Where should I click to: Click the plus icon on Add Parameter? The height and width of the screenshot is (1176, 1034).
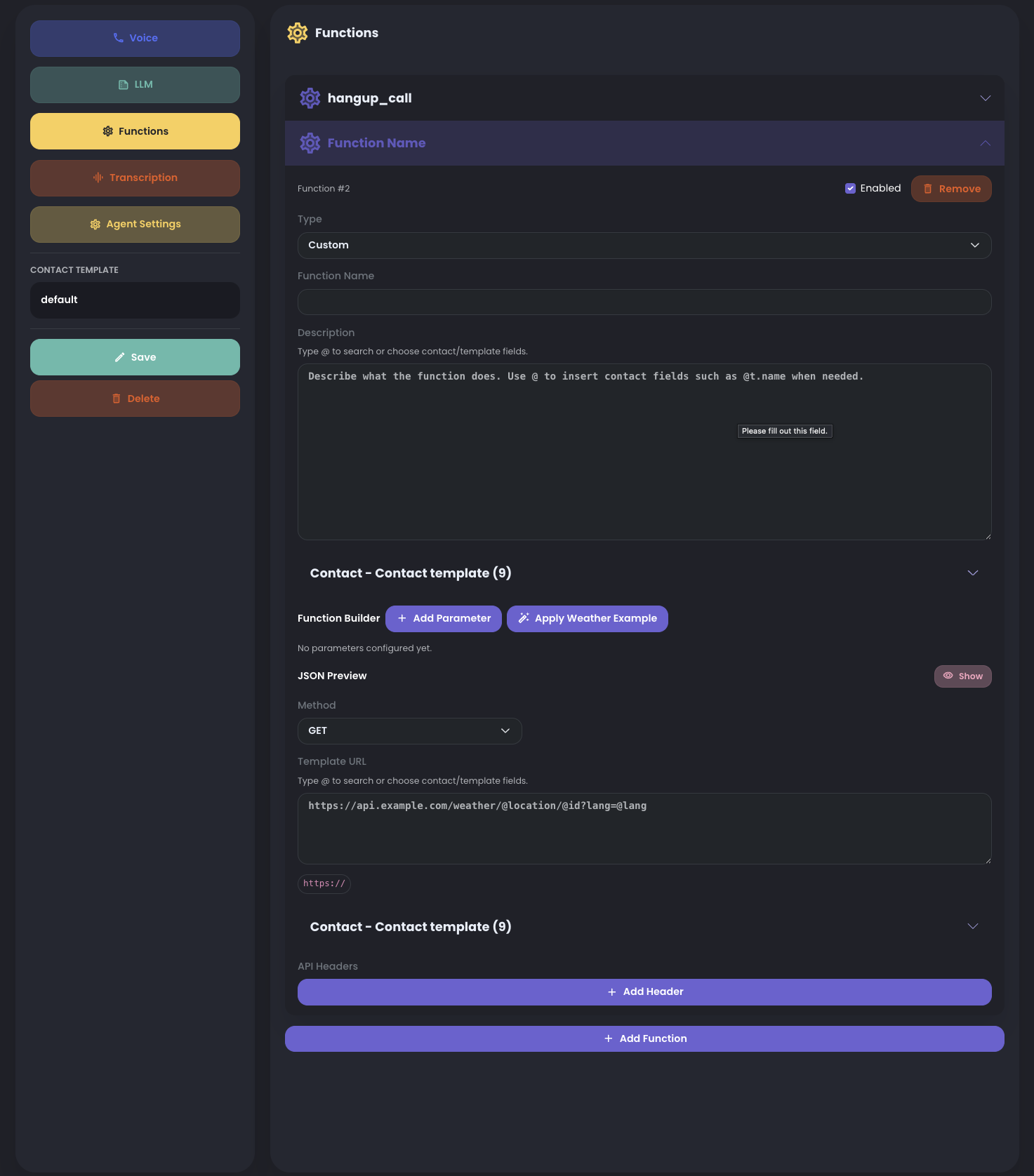[402, 618]
